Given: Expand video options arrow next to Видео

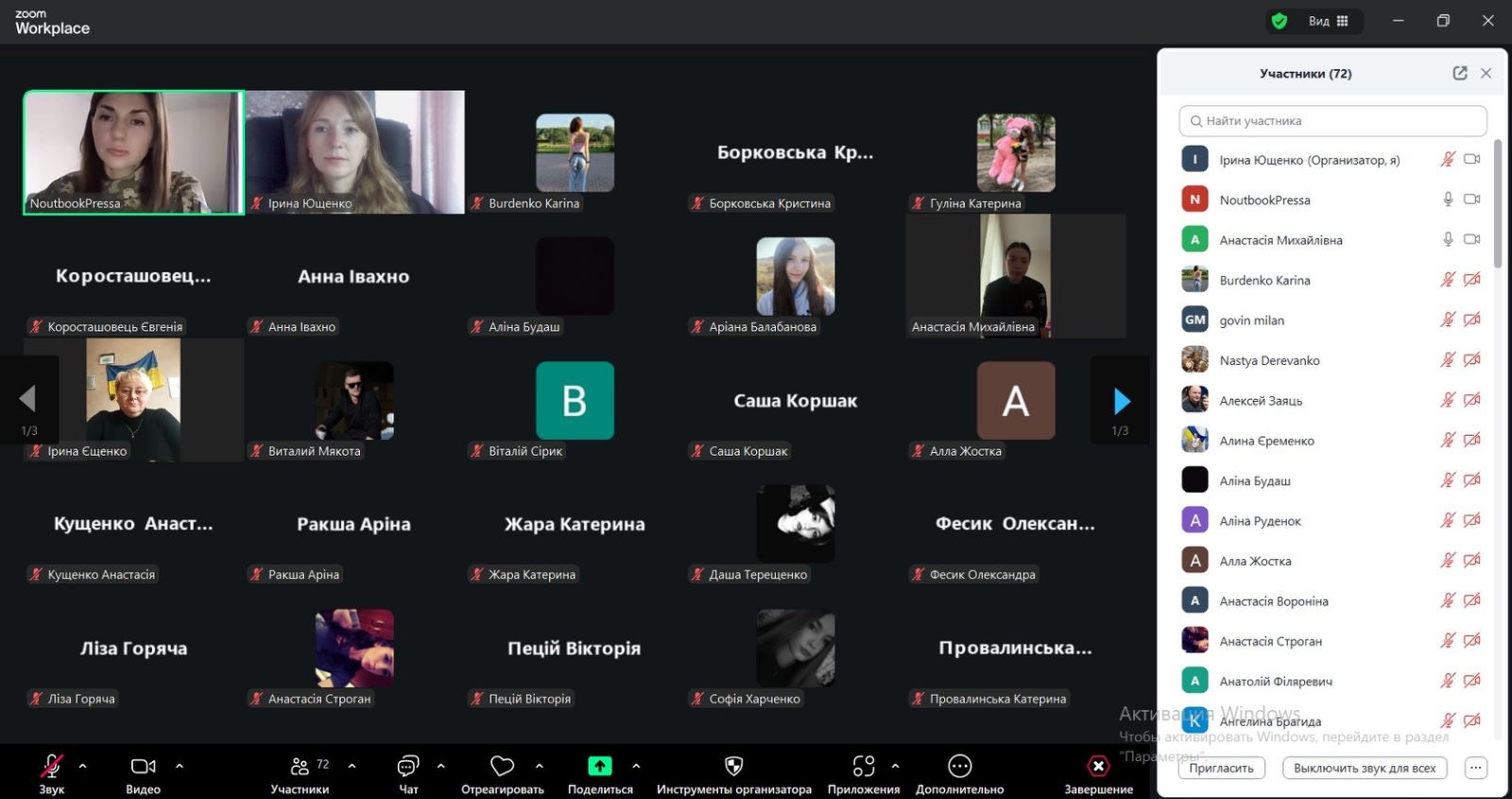Looking at the screenshot, I should [180, 766].
